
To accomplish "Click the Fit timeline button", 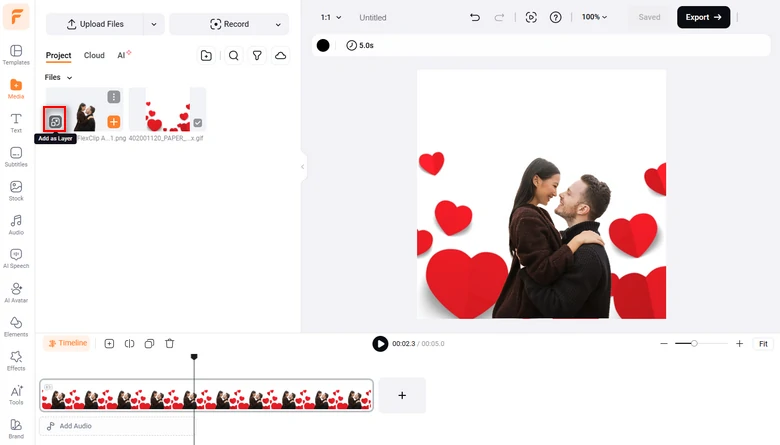I will coord(763,344).
